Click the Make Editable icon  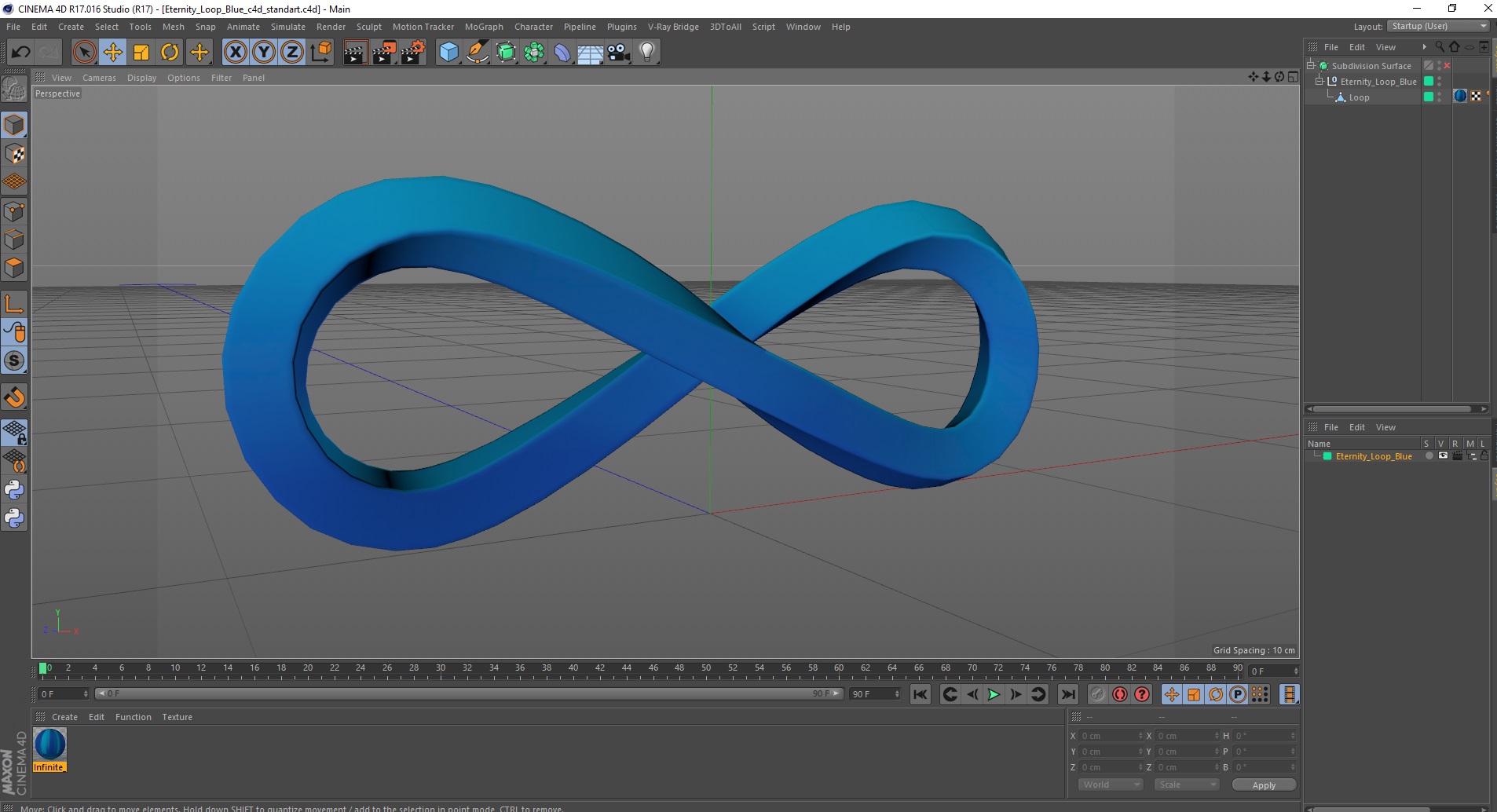[14, 90]
